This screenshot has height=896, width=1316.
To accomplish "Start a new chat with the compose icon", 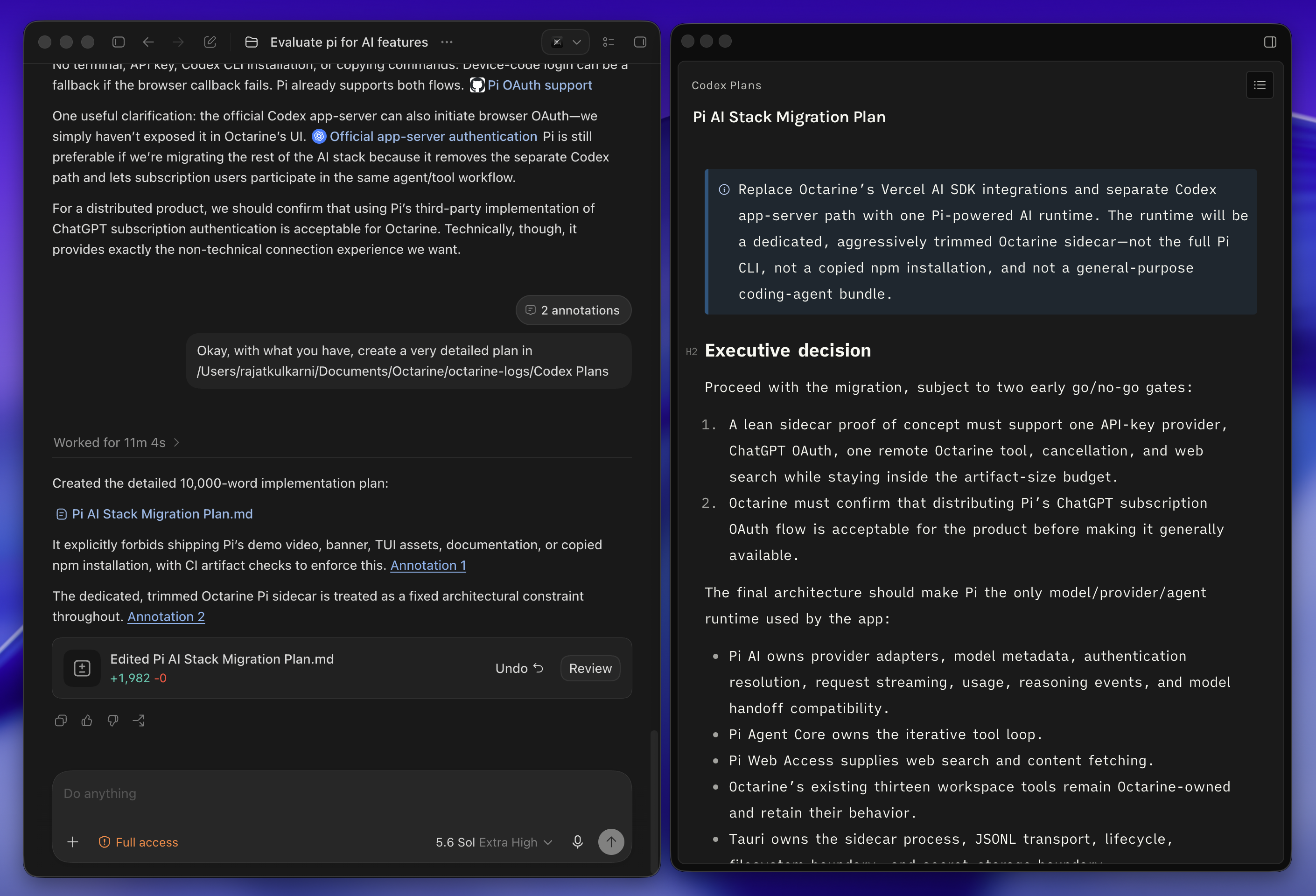I will click(210, 42).
